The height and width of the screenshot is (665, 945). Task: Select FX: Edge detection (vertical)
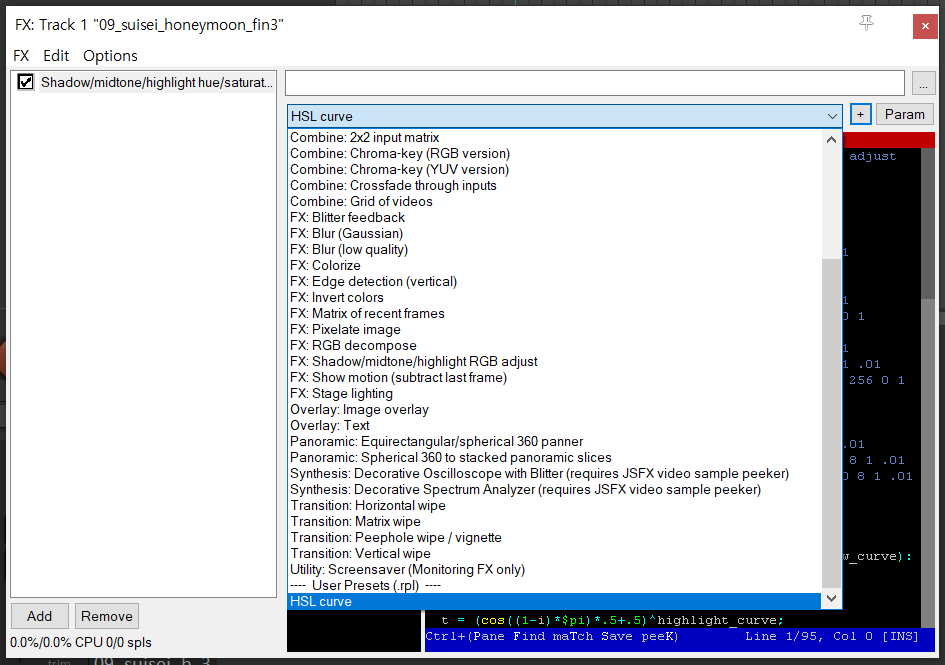coord(554,282)
